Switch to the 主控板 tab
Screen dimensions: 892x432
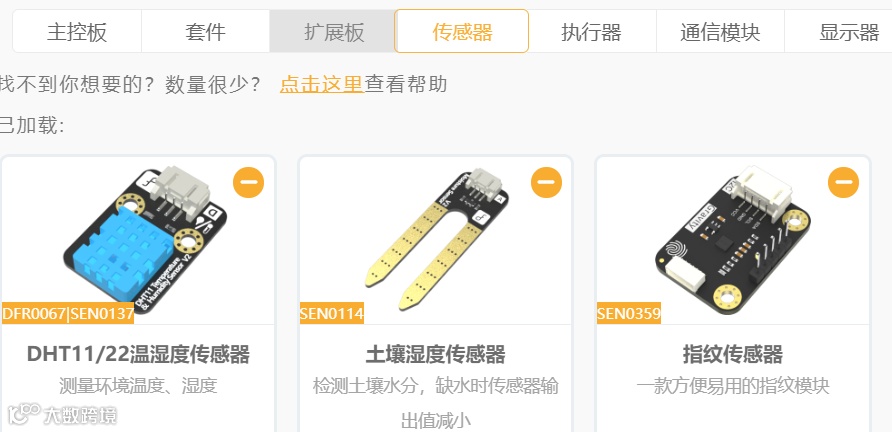point(77,31)
